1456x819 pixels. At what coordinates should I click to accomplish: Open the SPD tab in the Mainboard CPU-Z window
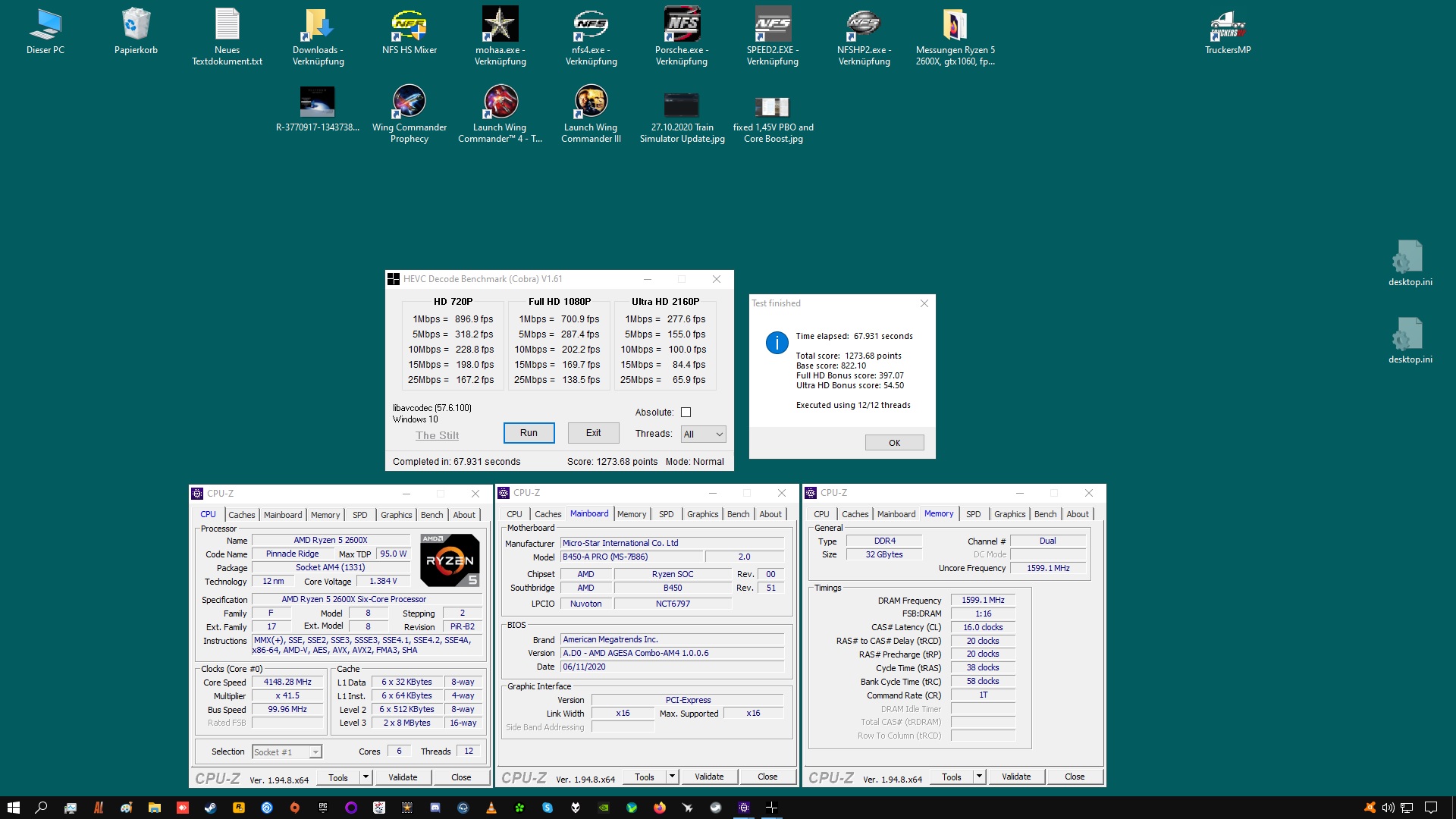point(666,514)
